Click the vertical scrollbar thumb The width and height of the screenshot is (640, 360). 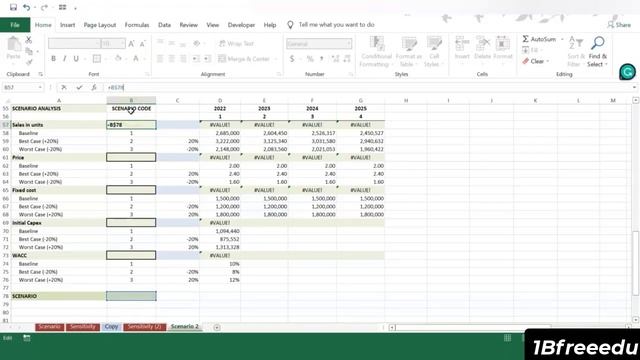point(636,263)
